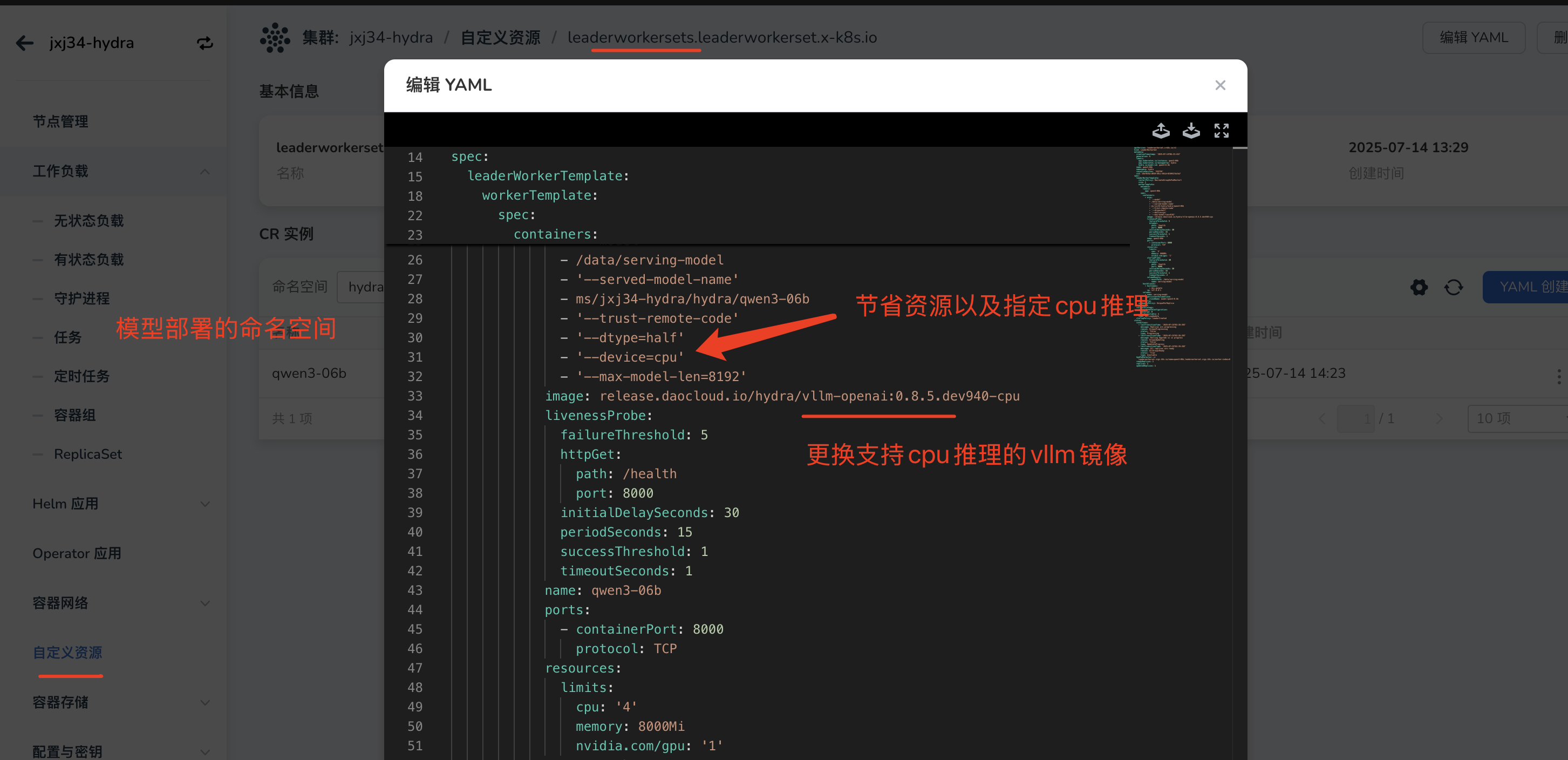This screenshot has width=1568, height=760.
Task: Toggle fullscreen editor icon
Action: coord(1221,130)
